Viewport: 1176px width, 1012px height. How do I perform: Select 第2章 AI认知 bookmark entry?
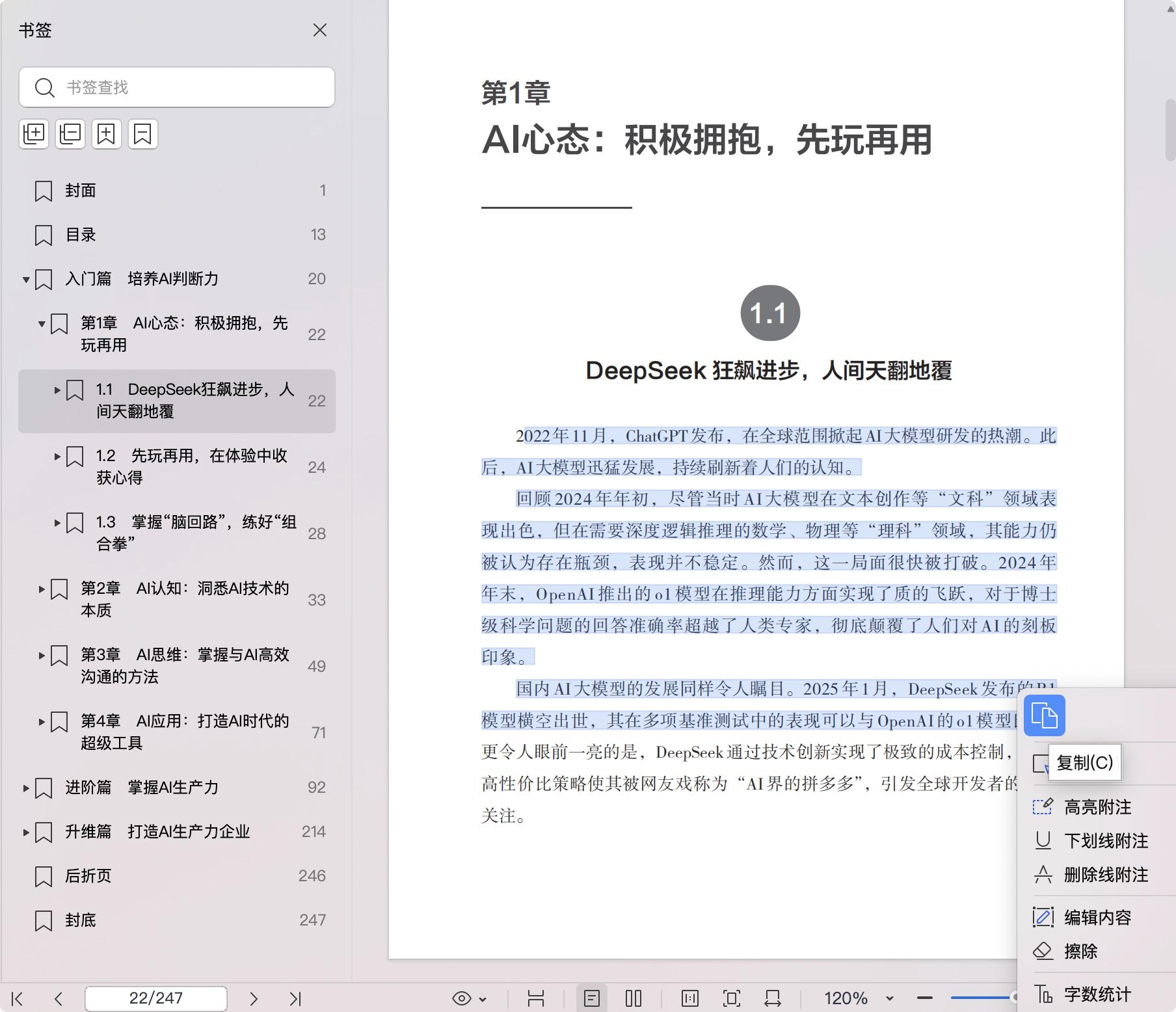click(177, 600)
